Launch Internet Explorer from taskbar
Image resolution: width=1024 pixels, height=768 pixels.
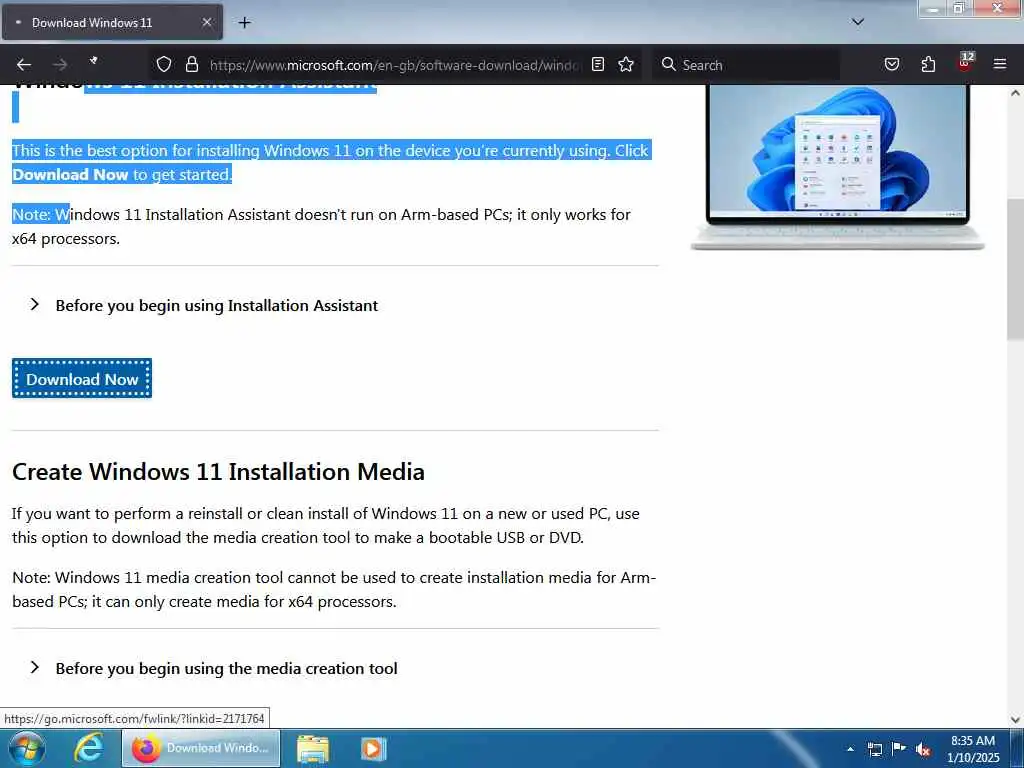(89, 748)
